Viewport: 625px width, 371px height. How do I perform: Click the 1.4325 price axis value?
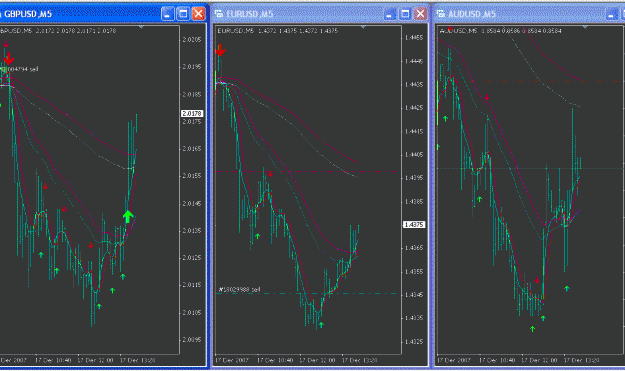point(414,342)
